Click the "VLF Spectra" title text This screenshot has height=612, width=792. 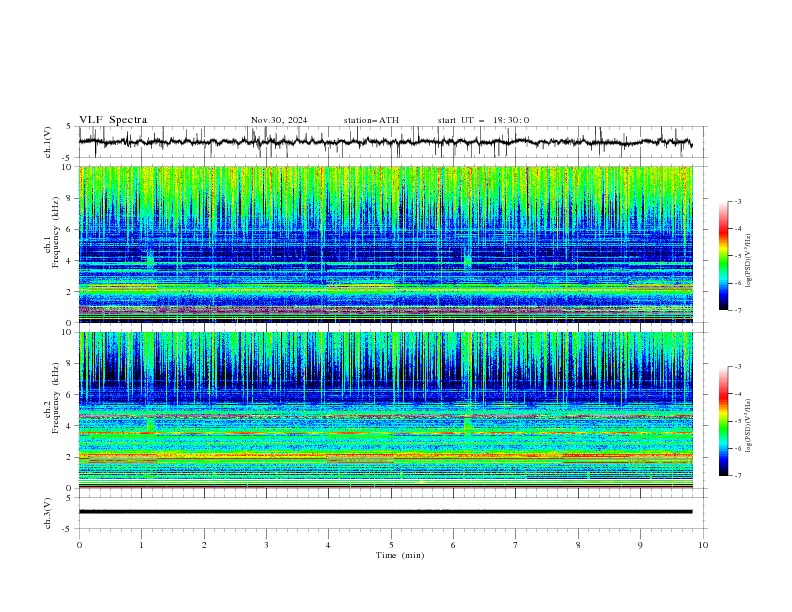(113, 120)
